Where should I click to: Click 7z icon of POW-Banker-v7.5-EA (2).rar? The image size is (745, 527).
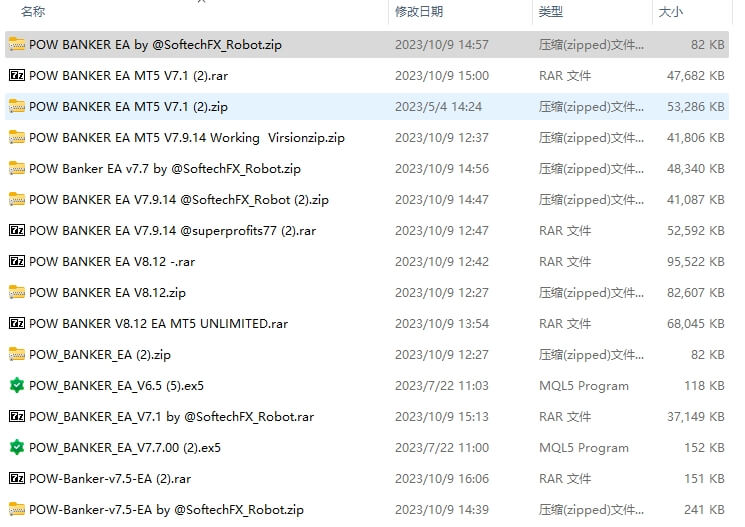(x=17, y=479)
